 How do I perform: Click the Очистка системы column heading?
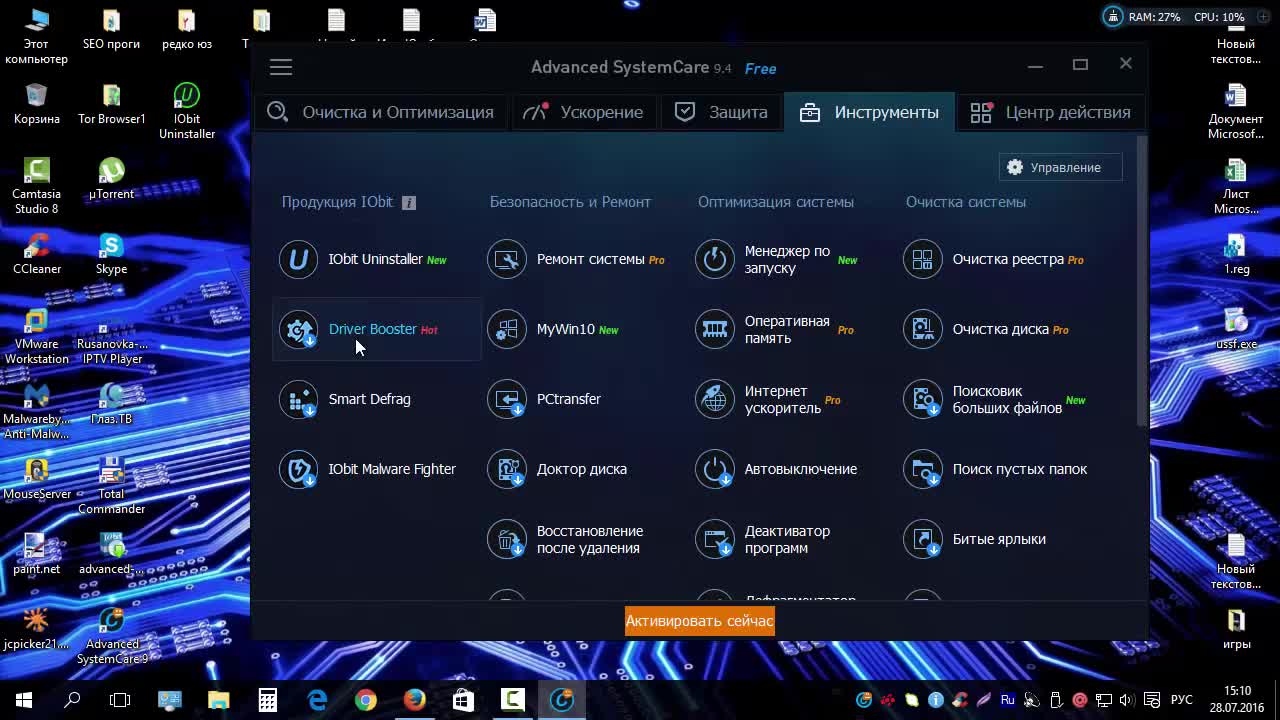(x=966, y=202)
